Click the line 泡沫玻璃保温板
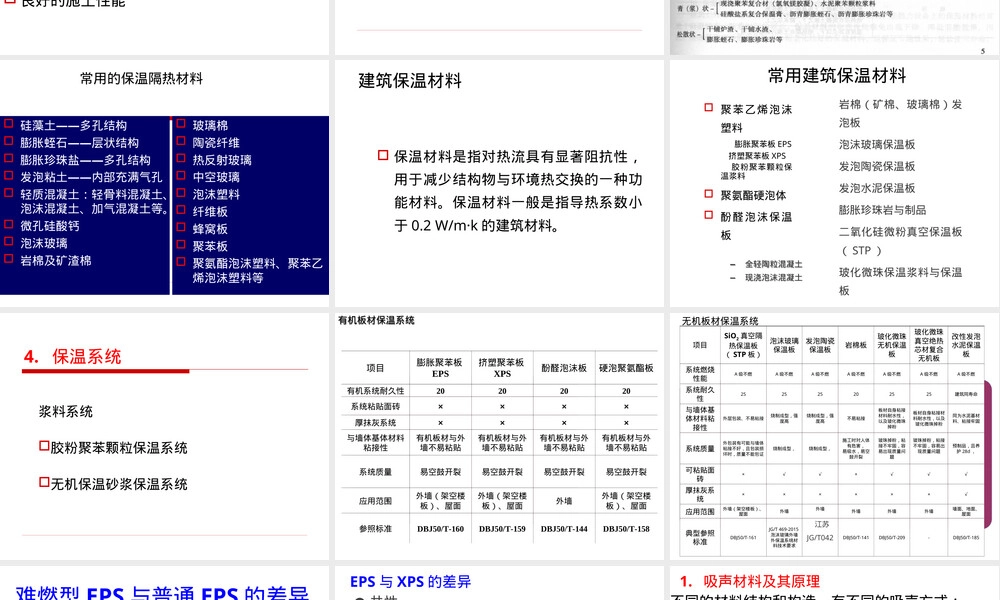 (877, 145)
